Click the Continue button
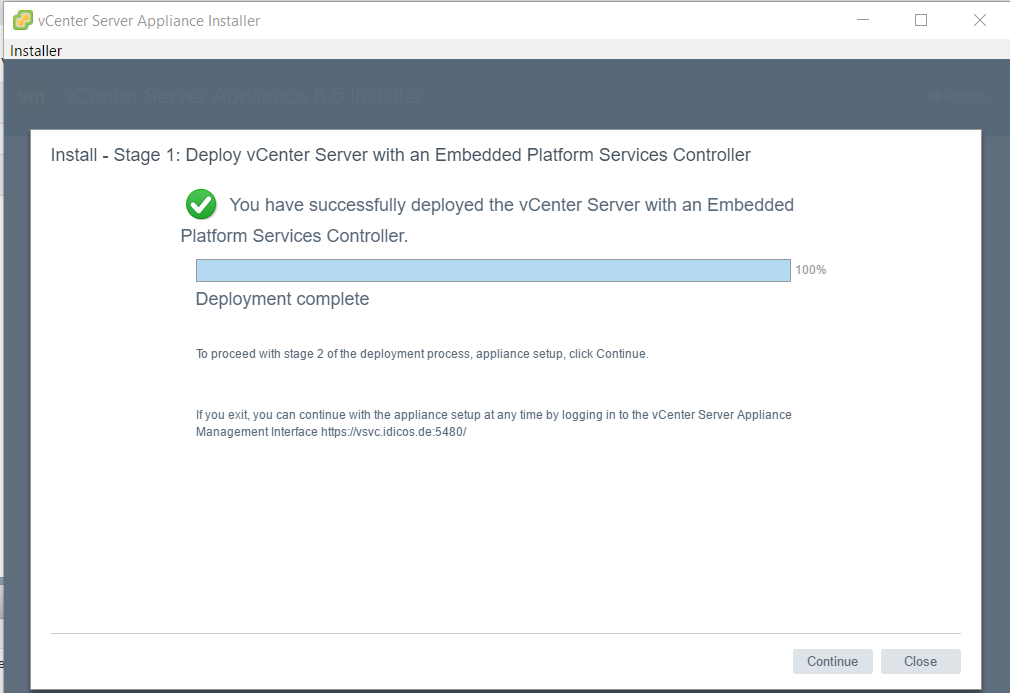Screen dimensions: 1010x693 pos(832,661)
